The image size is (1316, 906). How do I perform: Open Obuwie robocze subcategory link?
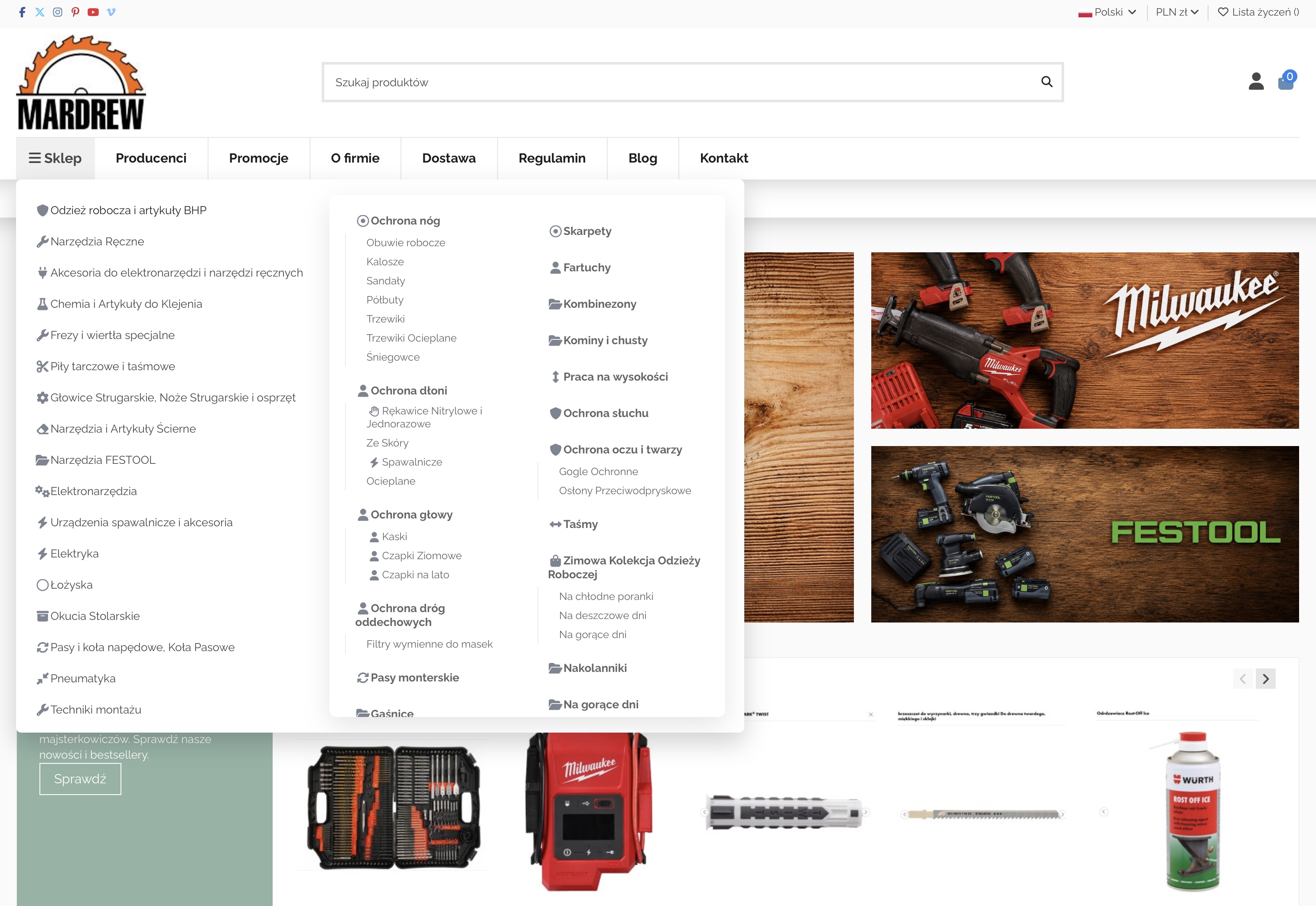406,242
